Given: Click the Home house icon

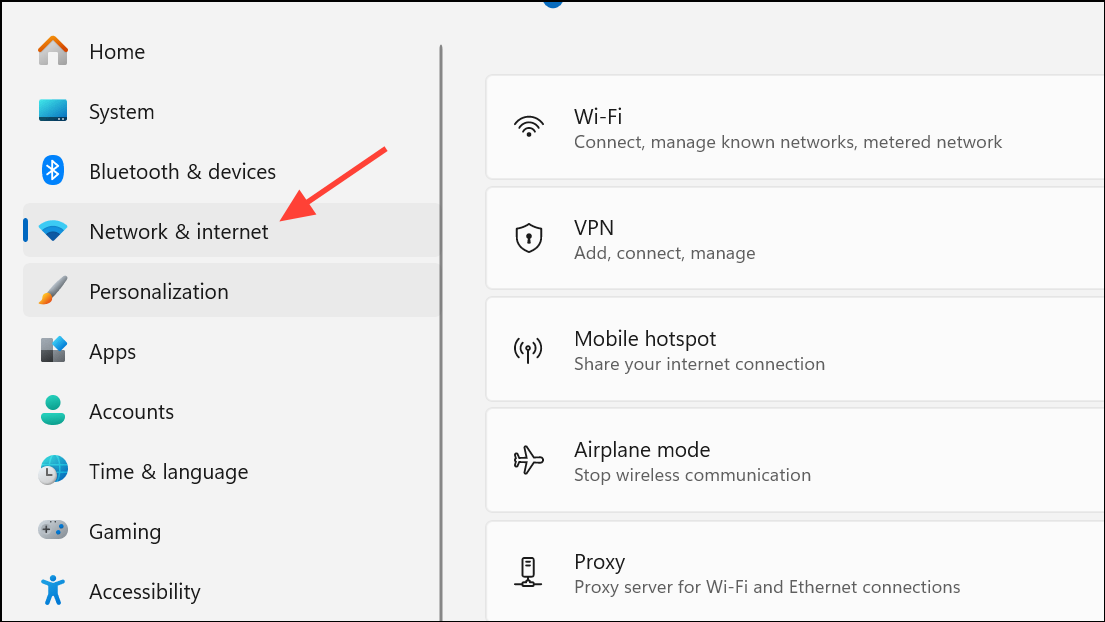Looking at the screenshot, I should pos(53,51).
